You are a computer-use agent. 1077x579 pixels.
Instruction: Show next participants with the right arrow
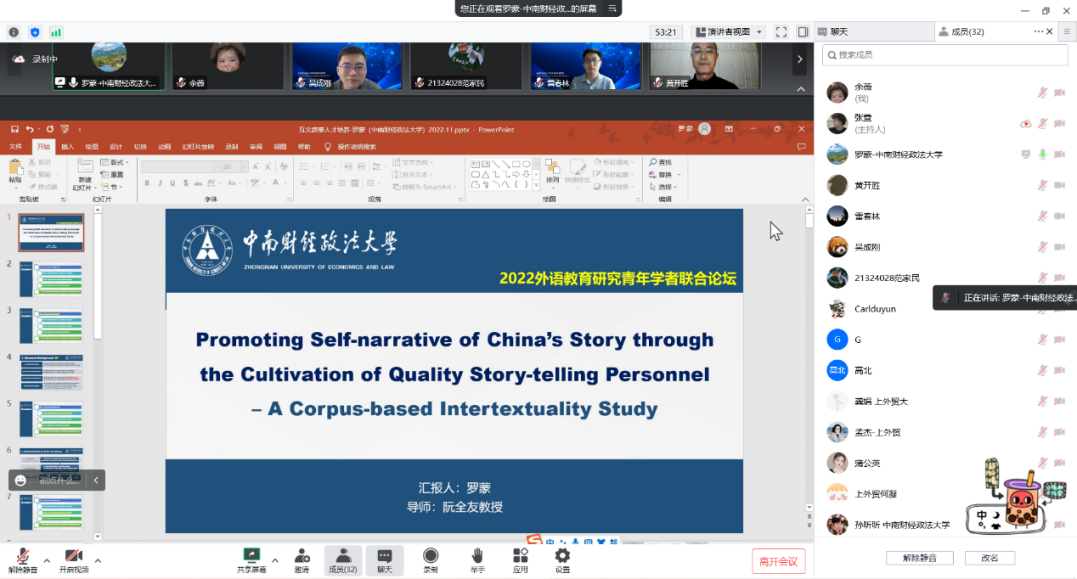800,59
